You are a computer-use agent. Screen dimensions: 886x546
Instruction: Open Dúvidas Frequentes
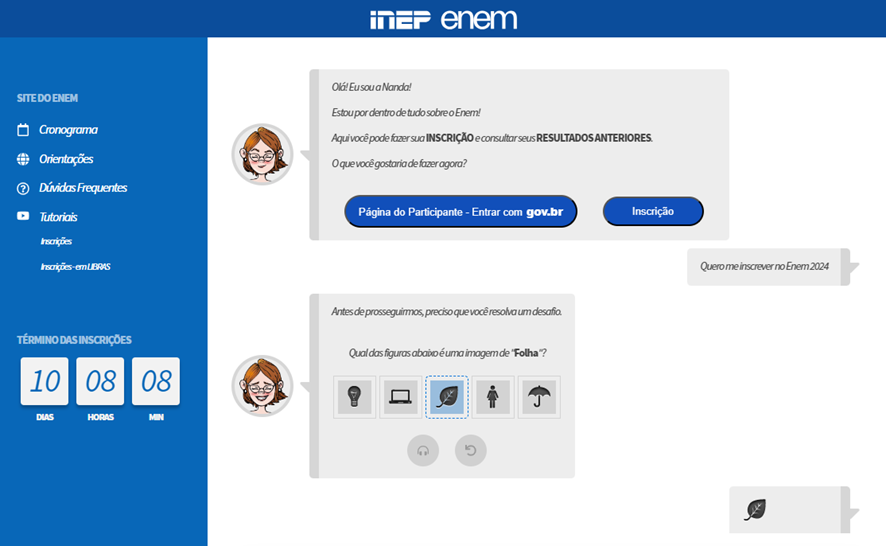83,188
